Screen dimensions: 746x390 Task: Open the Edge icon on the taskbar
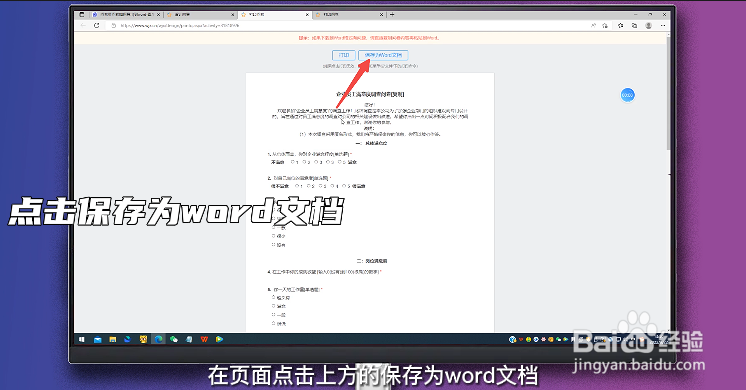[x=158, y=339]
